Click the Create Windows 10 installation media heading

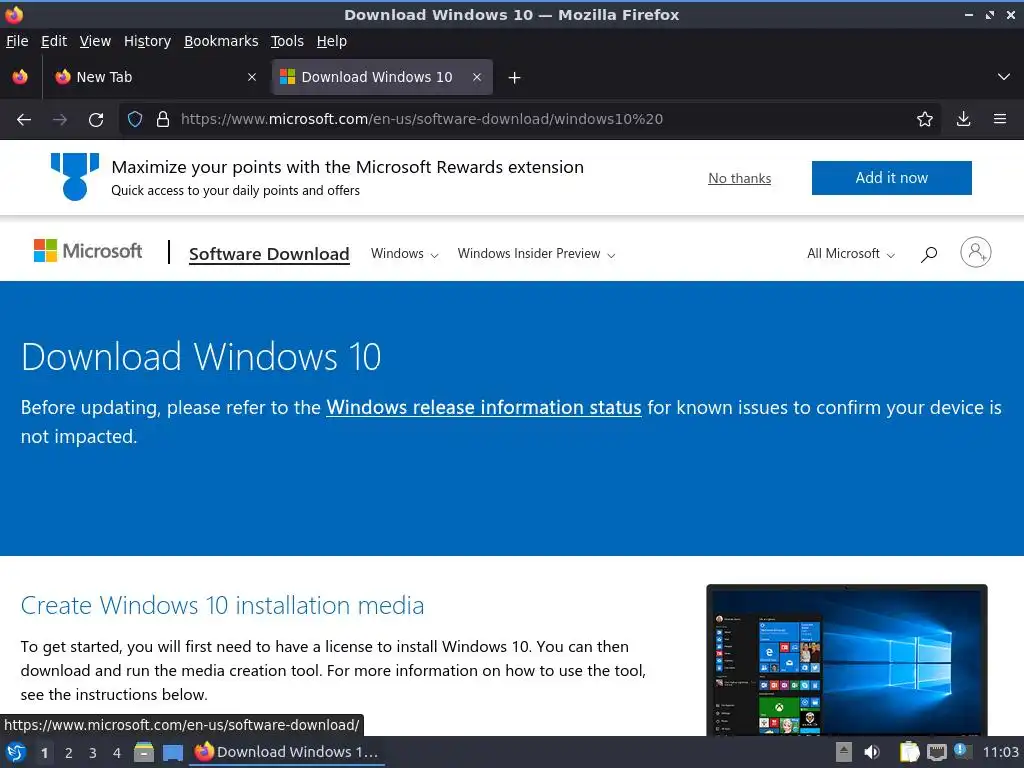pos(223,605)
